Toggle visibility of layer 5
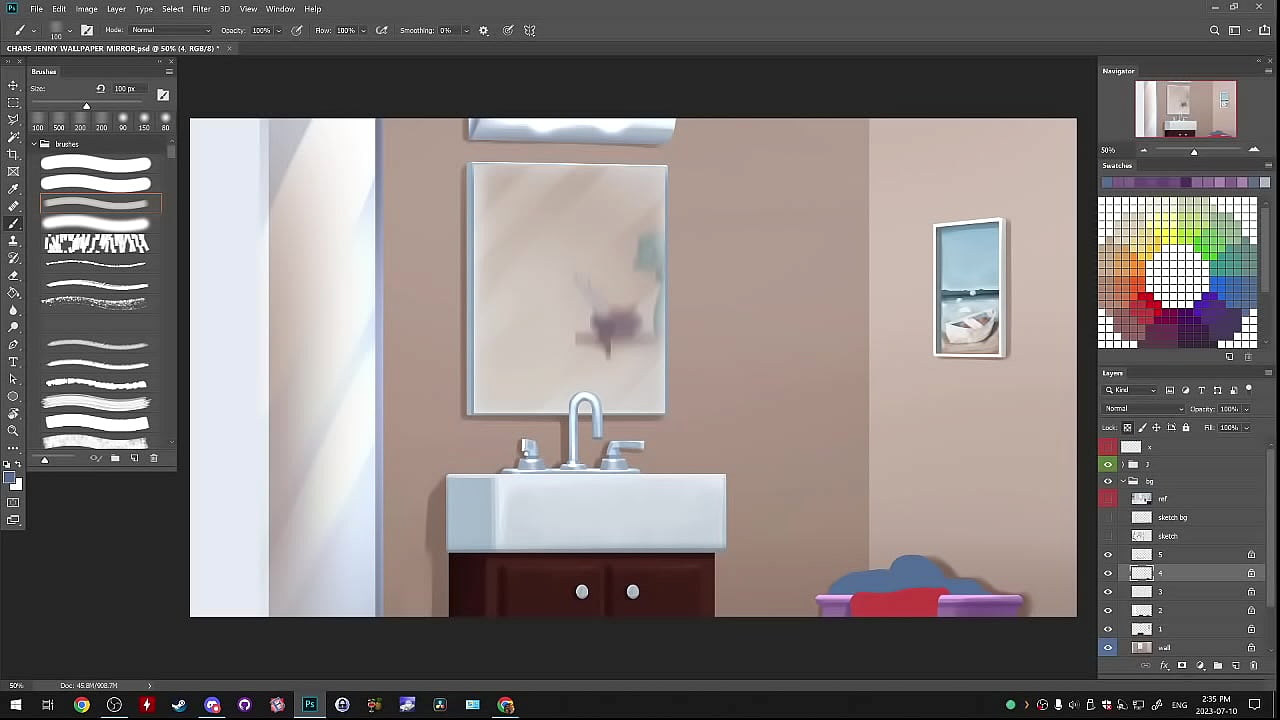Viewport: 1280px width, 720px height. tap(1107, 555)
